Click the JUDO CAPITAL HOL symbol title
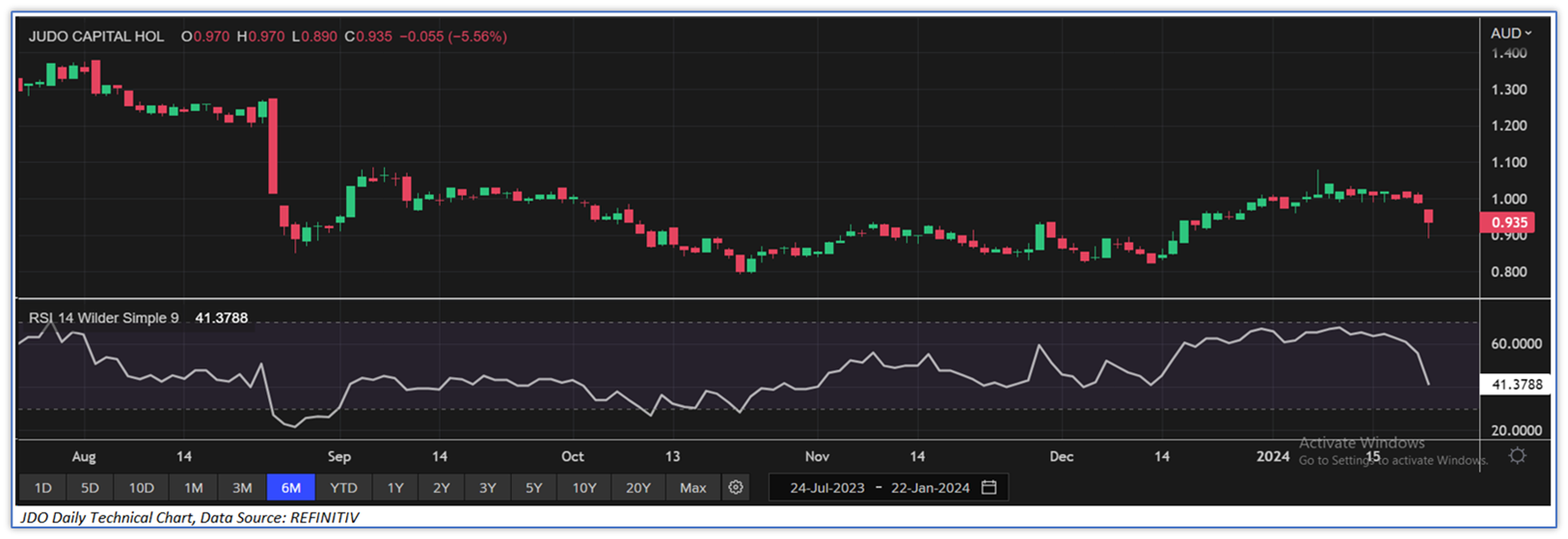The height and width of the screenshot is (539, 1568). click(x=96, y=37)
